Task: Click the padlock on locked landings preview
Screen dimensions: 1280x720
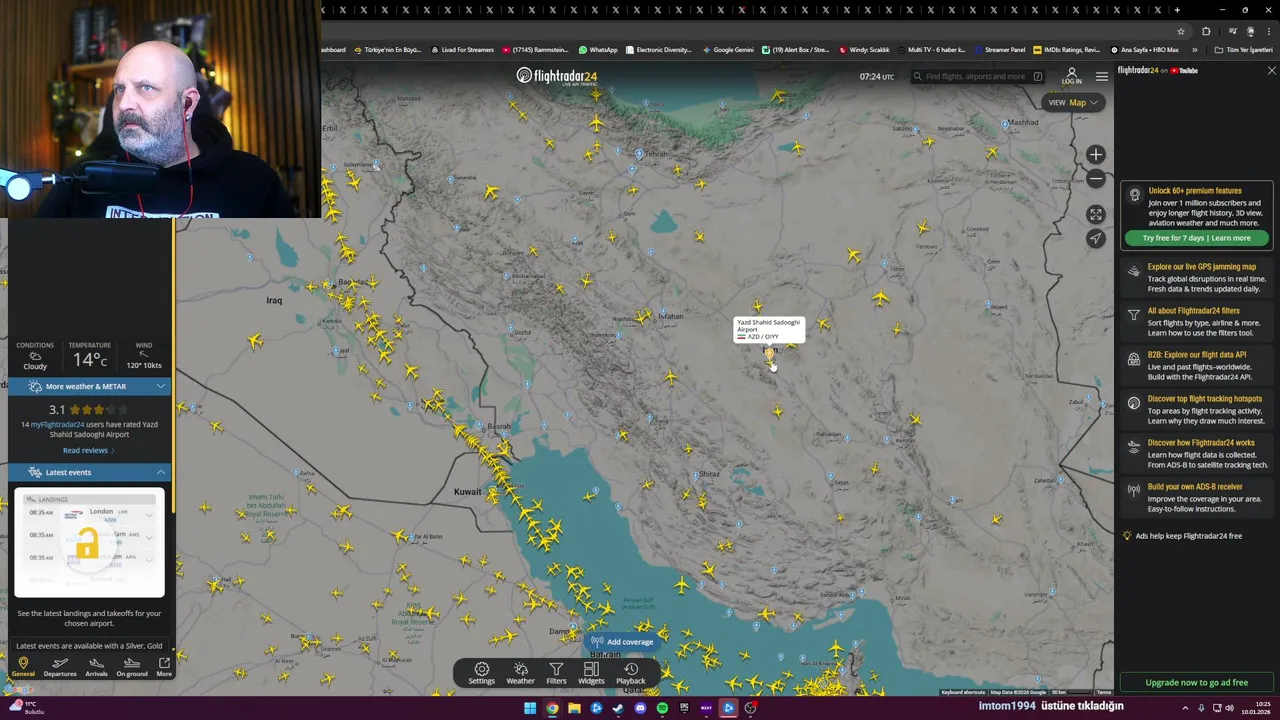Action: click(87, 544)
